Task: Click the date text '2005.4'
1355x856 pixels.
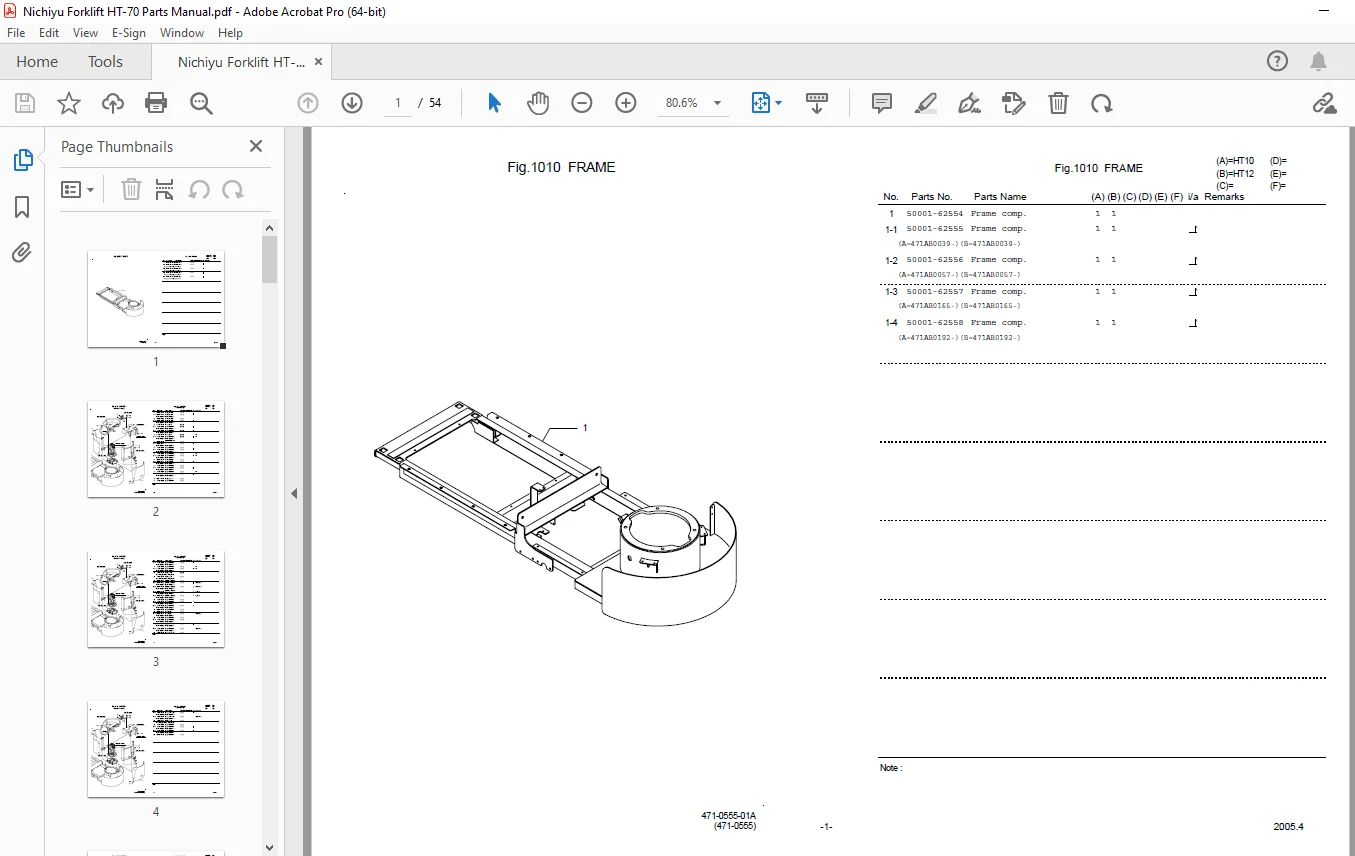Action: pos(1288,827)
